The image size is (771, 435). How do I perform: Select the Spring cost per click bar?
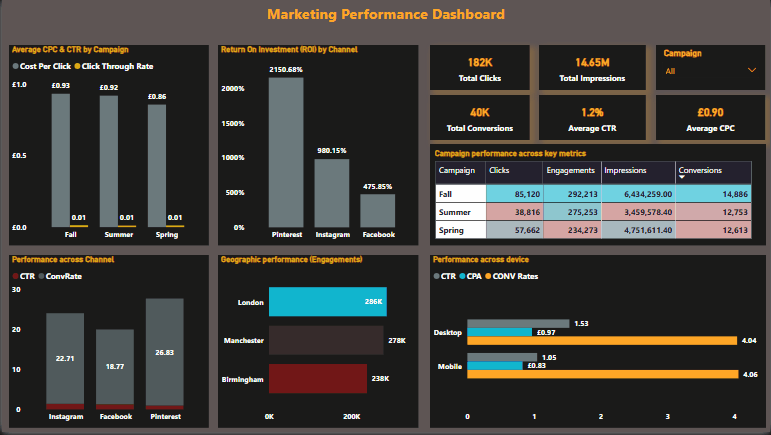(x=157, y=166)
